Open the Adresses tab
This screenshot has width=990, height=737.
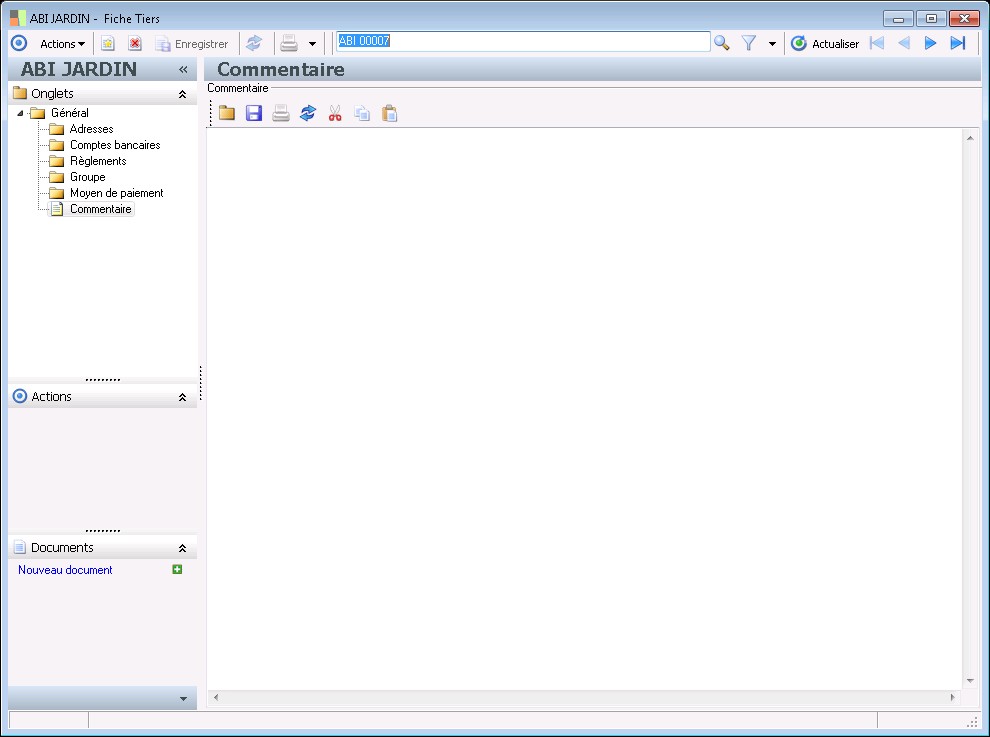(x=92, y=129)
